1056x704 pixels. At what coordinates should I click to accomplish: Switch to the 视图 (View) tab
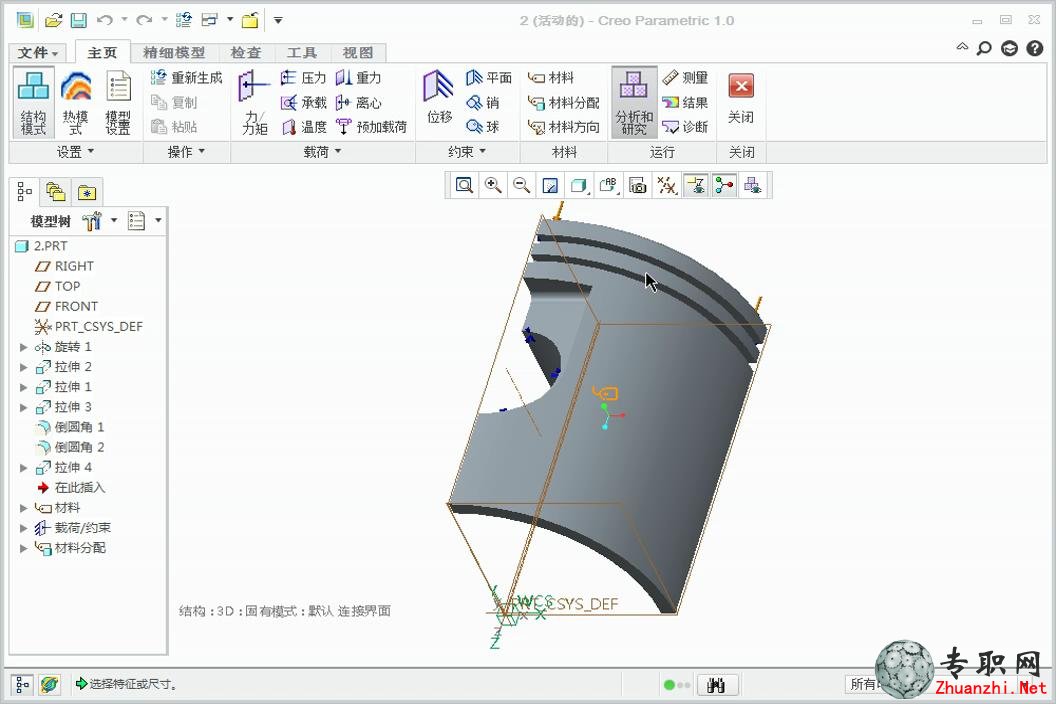point(357,53)
